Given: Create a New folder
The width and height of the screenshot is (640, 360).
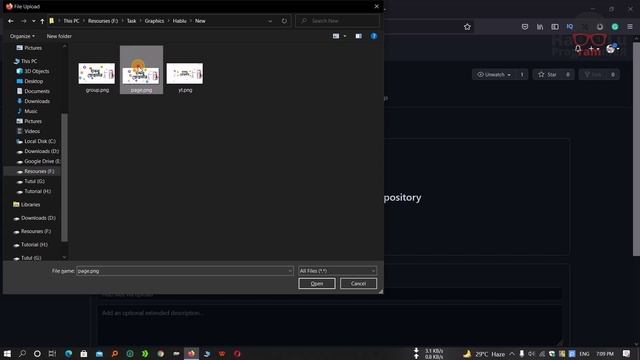Looking at the screenshot, I should tap(59, 36).
